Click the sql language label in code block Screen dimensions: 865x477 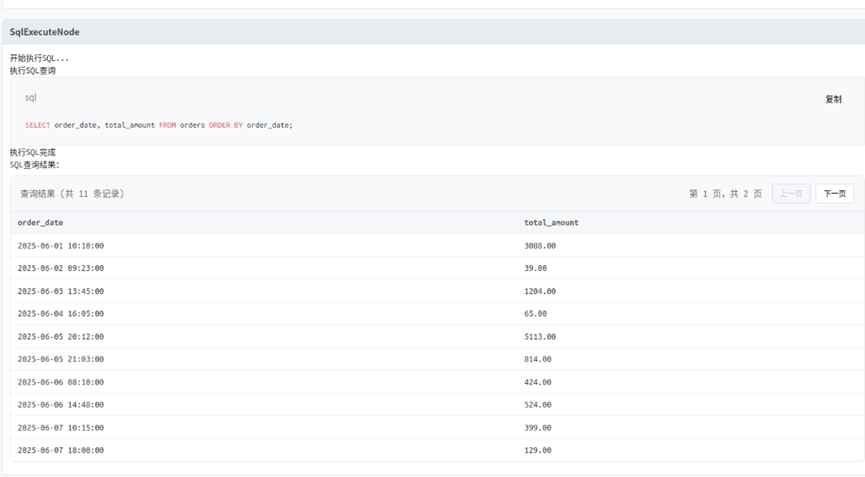click(x=31, y=98)
